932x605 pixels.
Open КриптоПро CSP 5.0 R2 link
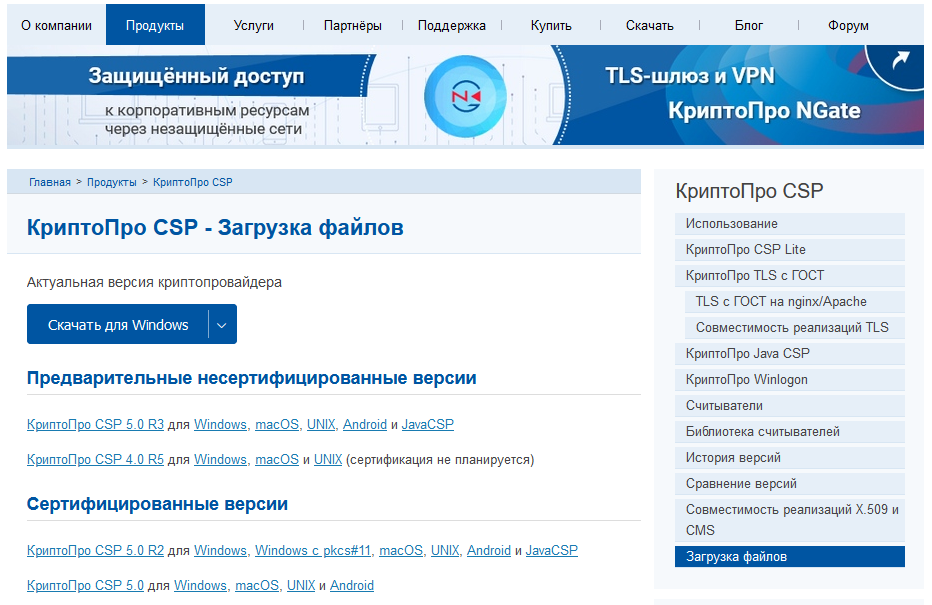(x=95, y=550)
